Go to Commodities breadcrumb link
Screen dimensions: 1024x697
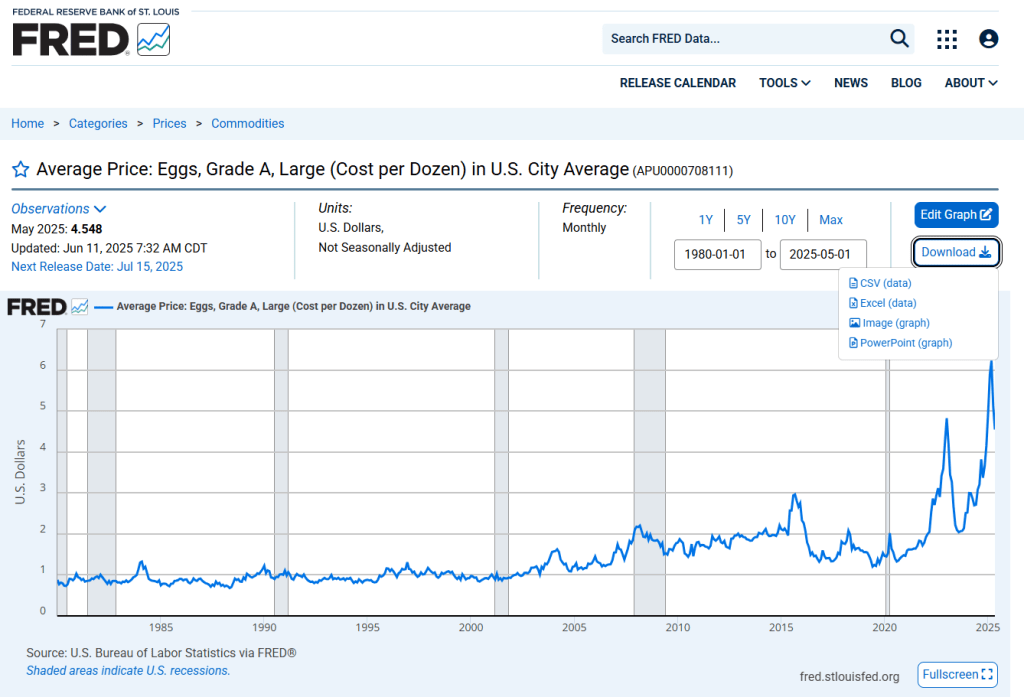247,124
